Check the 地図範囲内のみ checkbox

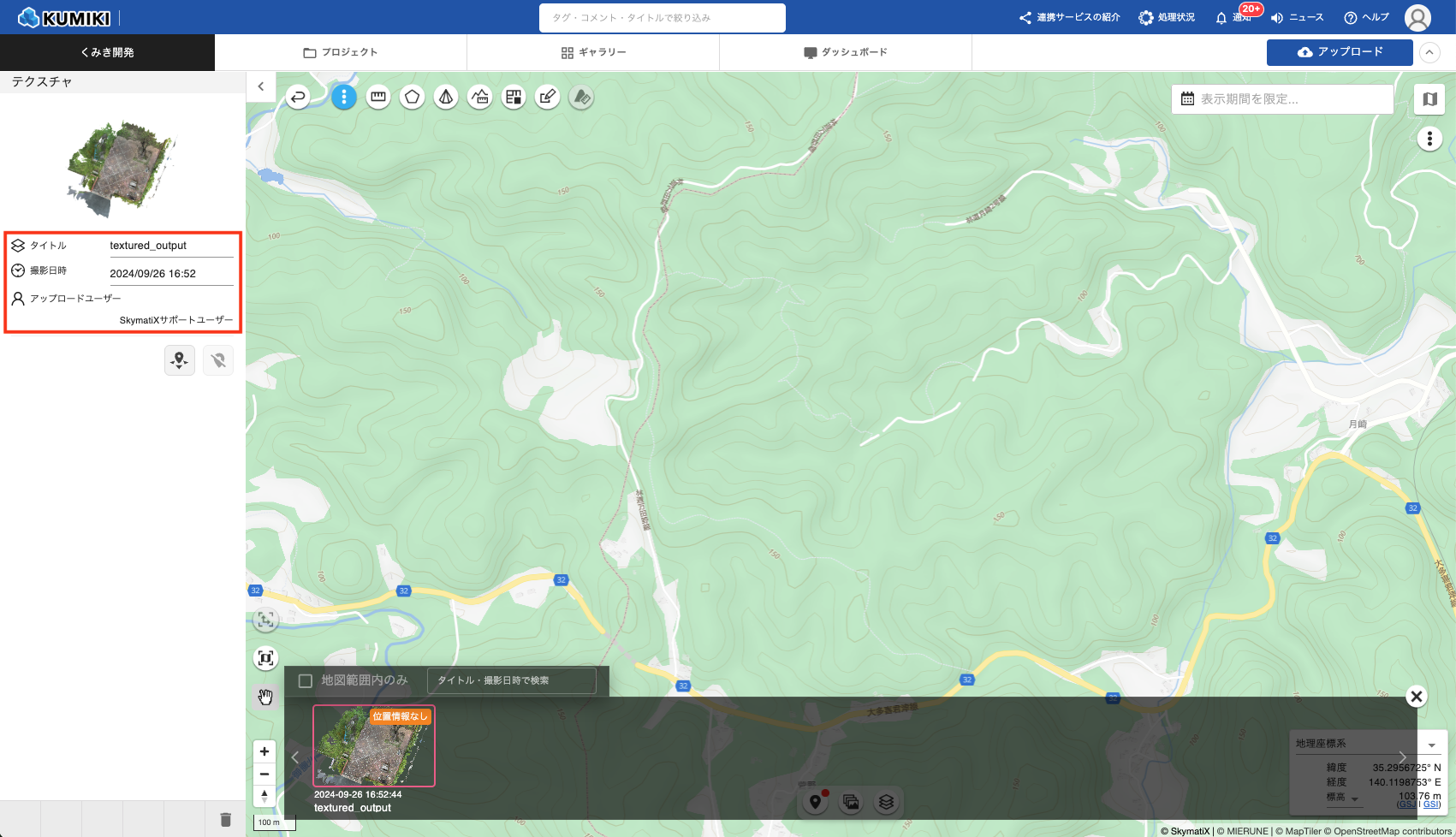(x=305, y=681)
